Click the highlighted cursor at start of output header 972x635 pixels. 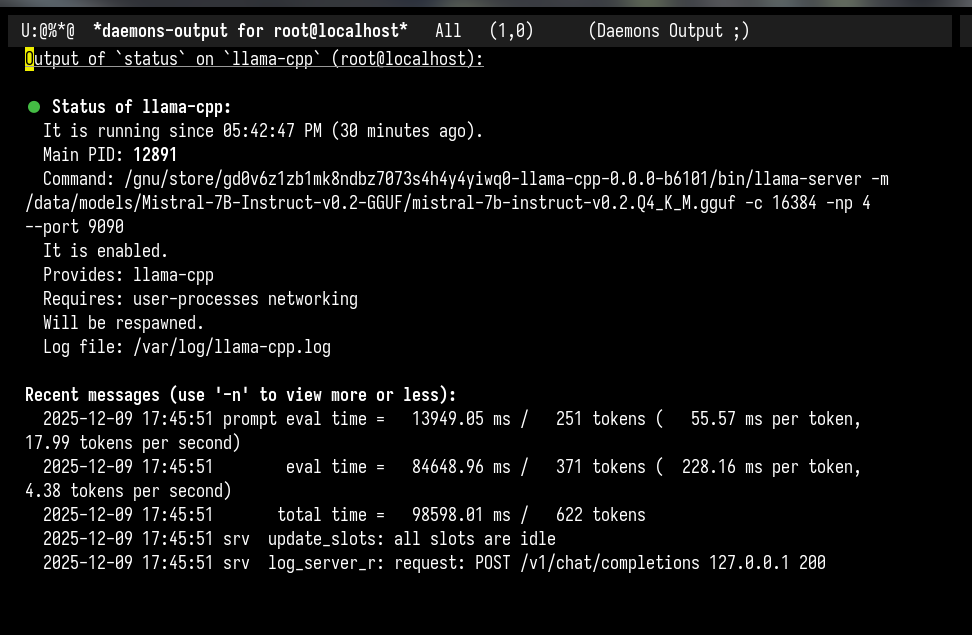[29, 59]
